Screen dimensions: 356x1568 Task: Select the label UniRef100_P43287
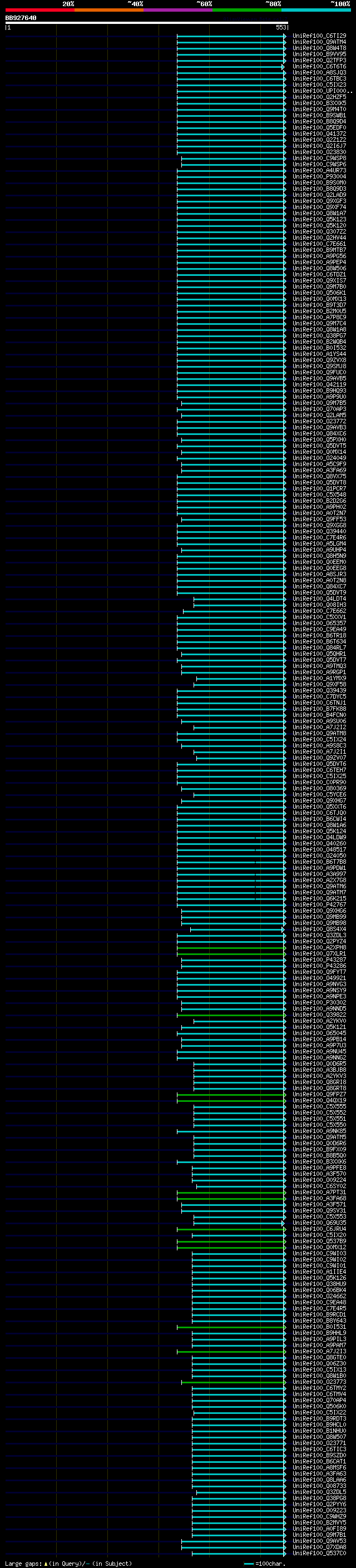[x=319, y=960]
